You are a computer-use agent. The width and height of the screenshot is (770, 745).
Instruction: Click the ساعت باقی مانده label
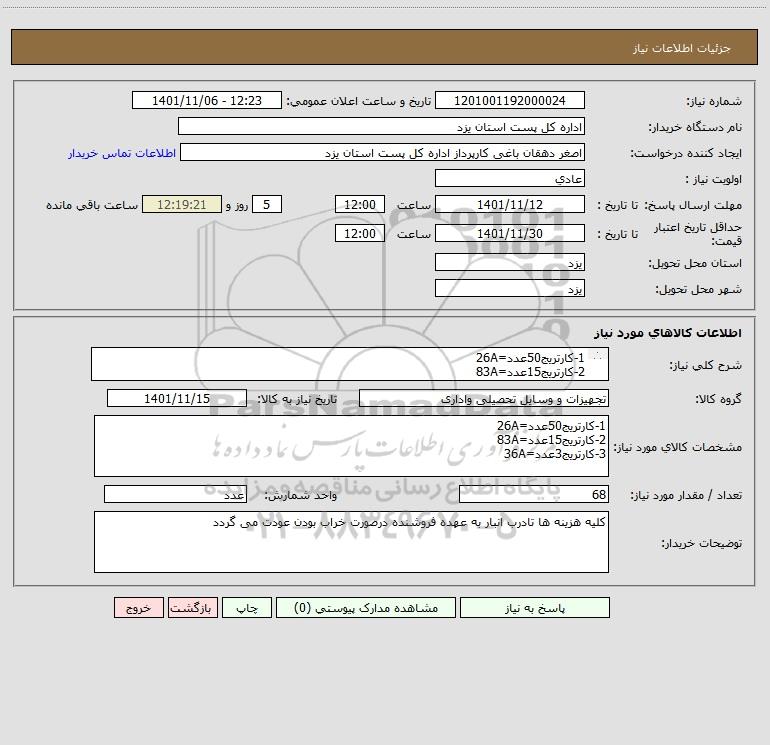tap(92, 205)
